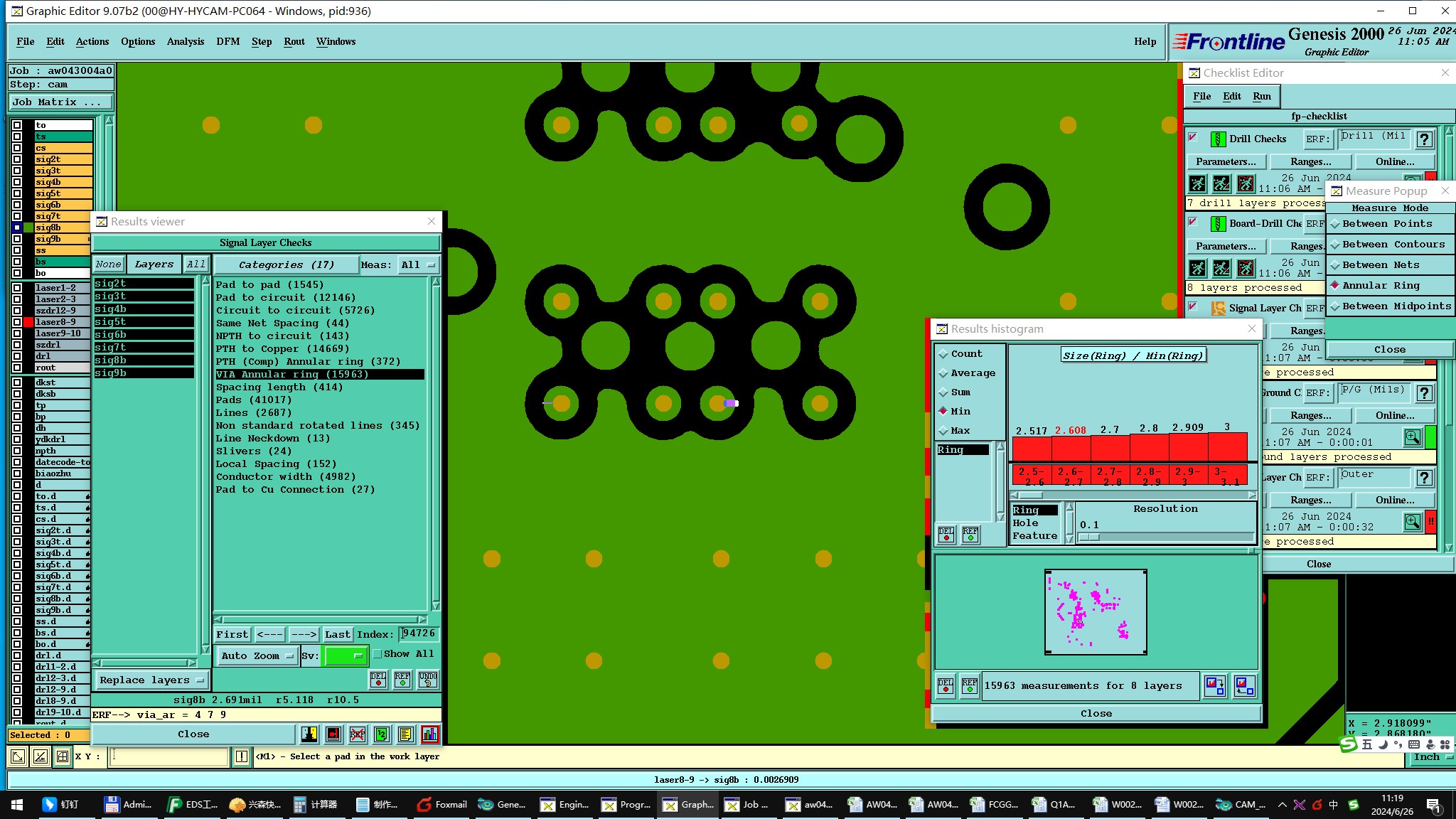Image resolution: width=1456 pixels, height=819 pixels.
Task: Click the UNDO icon in Results viewer
Action: point(427,680)
